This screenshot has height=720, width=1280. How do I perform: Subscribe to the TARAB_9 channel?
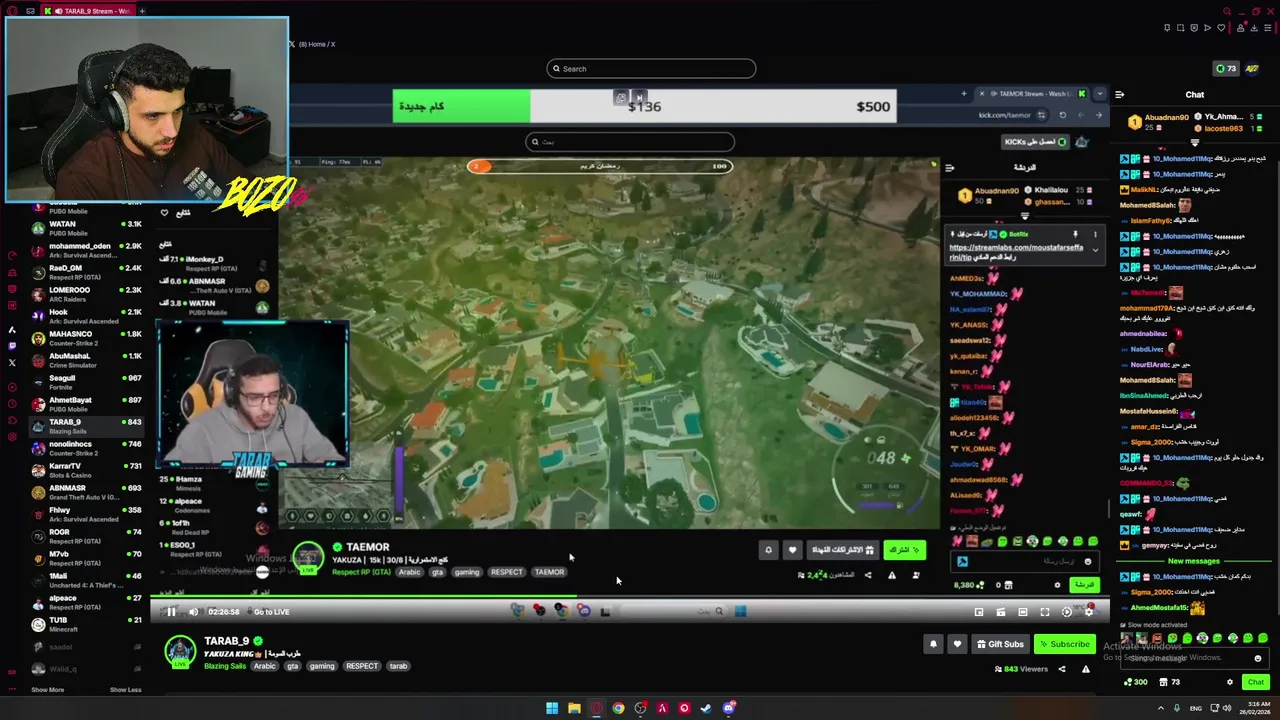click(1064, 644)
